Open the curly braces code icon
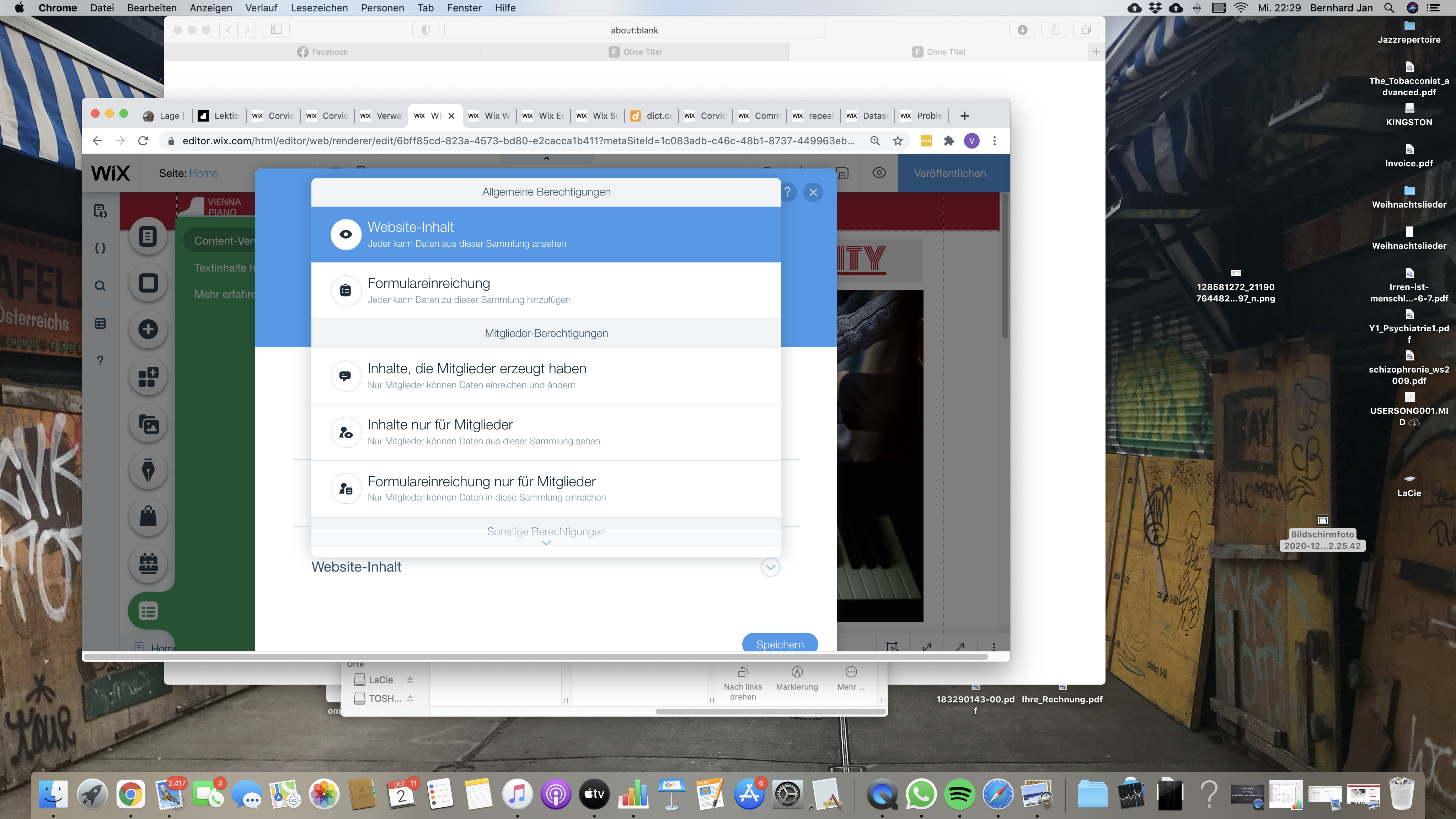The width and height of the screenshot is (1456, 819). [x=100, y=248]
